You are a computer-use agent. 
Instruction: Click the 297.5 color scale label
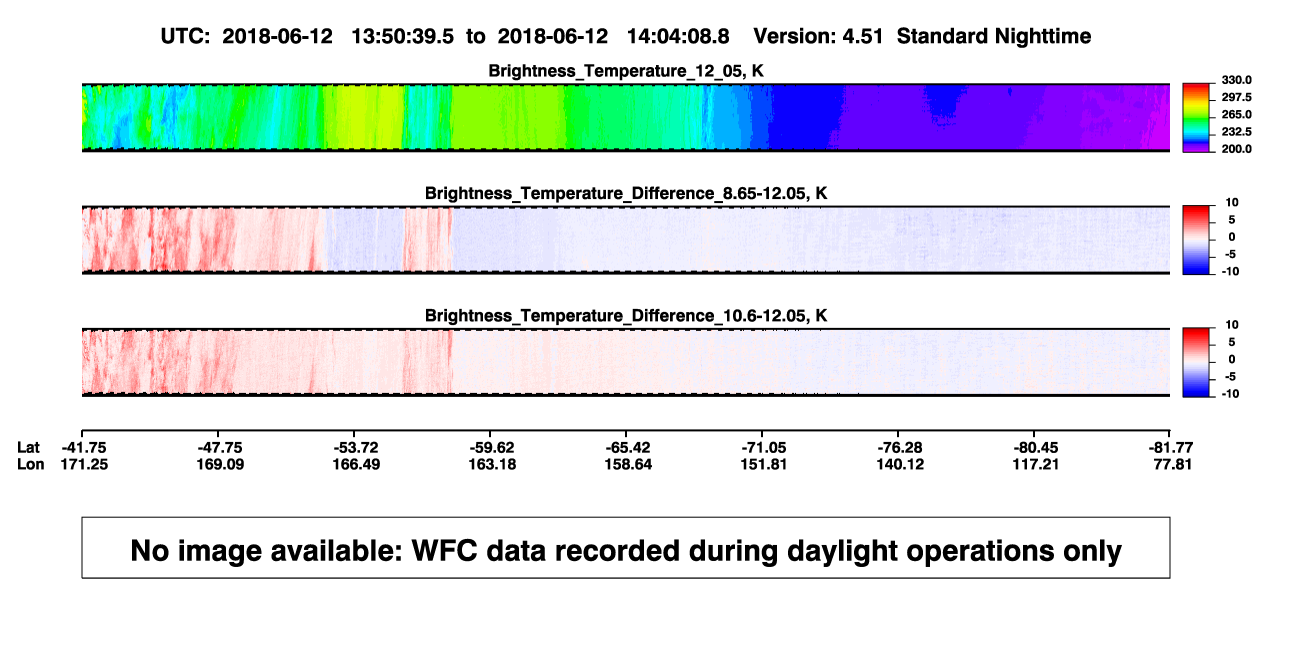1237,98
